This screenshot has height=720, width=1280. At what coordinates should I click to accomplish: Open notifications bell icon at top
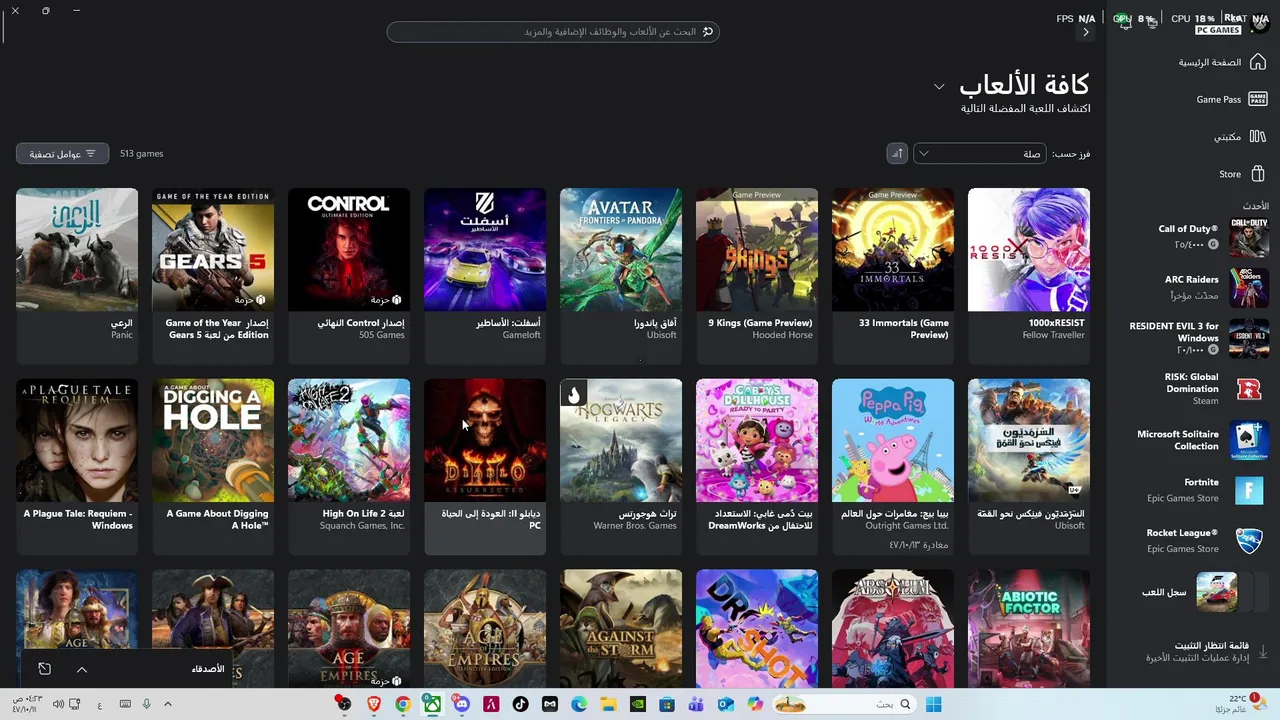tap(1126, 24)
